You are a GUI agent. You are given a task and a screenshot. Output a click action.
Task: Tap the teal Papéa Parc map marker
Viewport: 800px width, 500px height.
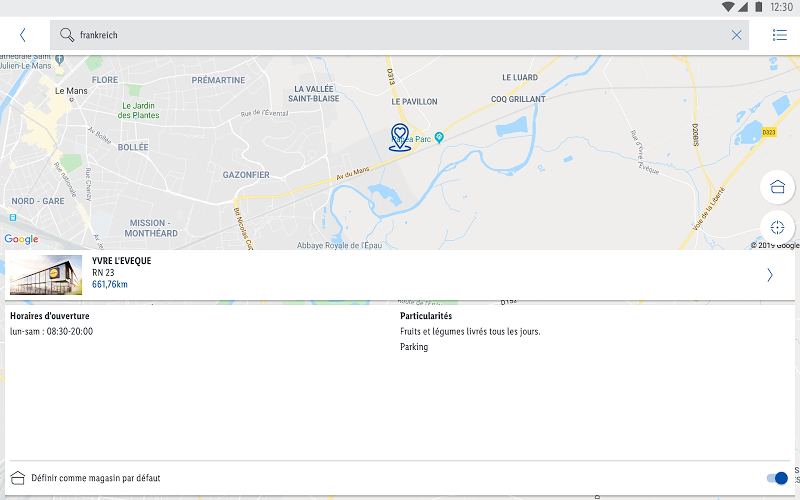439,137
